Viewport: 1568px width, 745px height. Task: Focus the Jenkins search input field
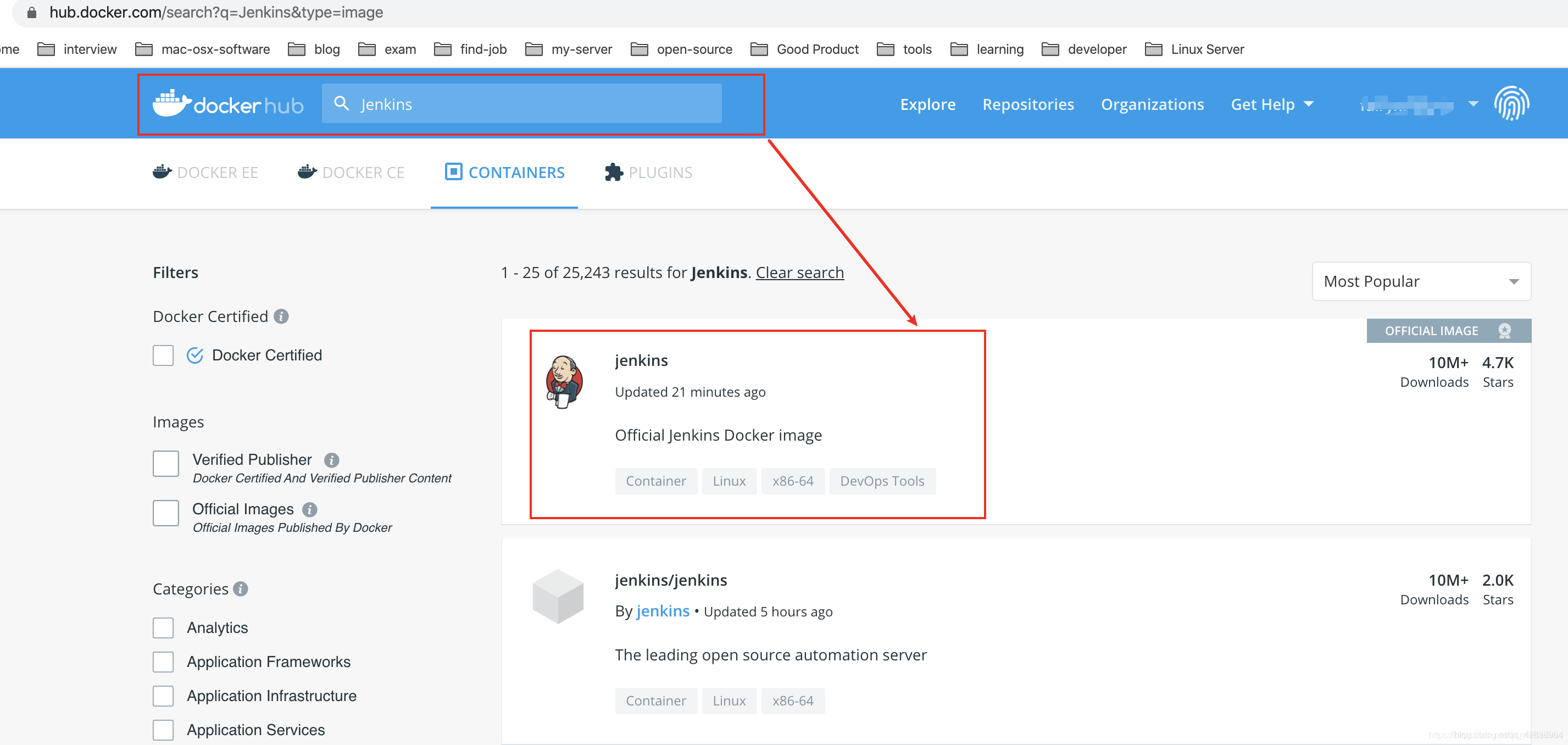pos(521,104)
